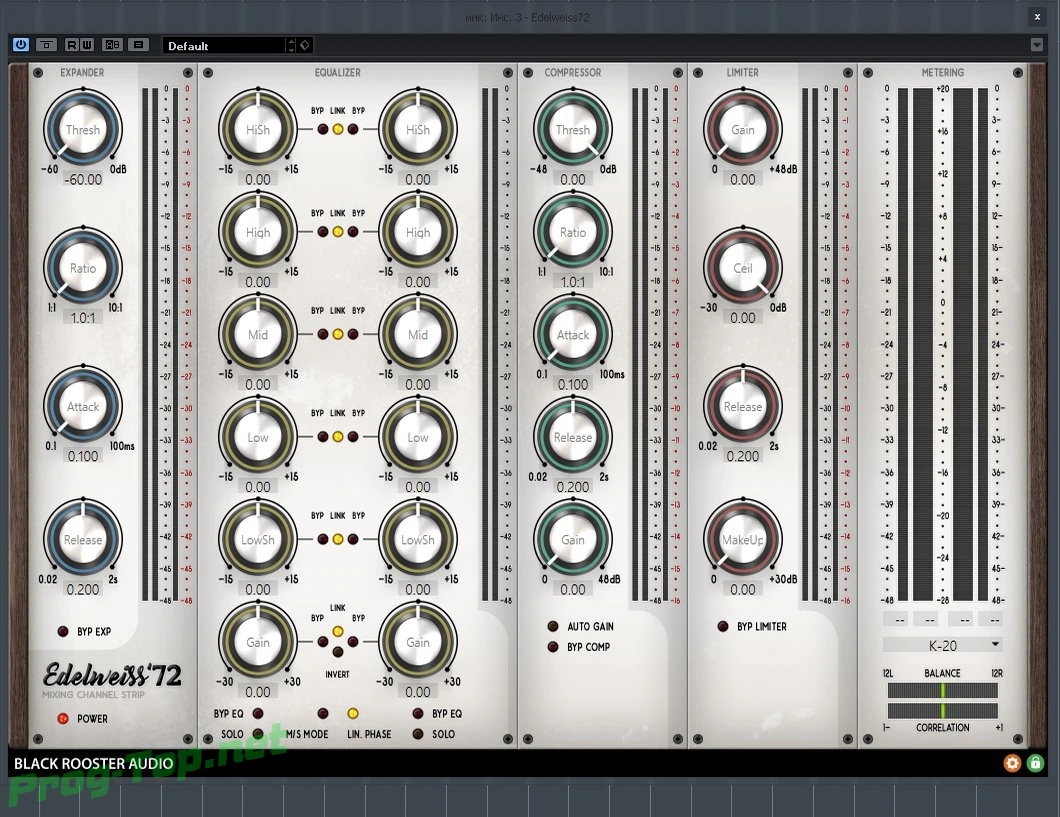Click the Compressor Release knob
The height and width of the screenshot is (817, 1060).
(x=573, y=437)
